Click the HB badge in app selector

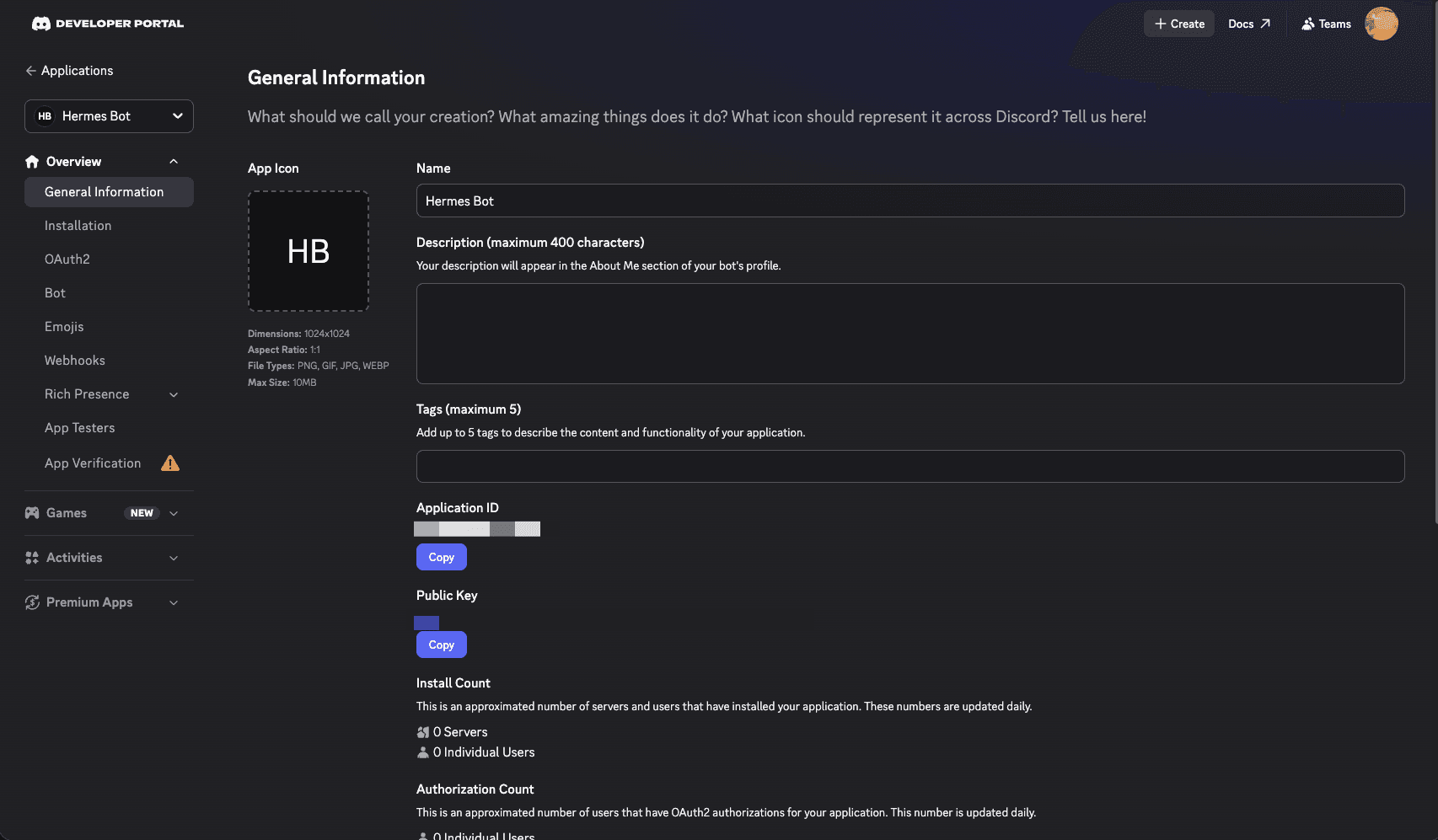coord(45,116)
